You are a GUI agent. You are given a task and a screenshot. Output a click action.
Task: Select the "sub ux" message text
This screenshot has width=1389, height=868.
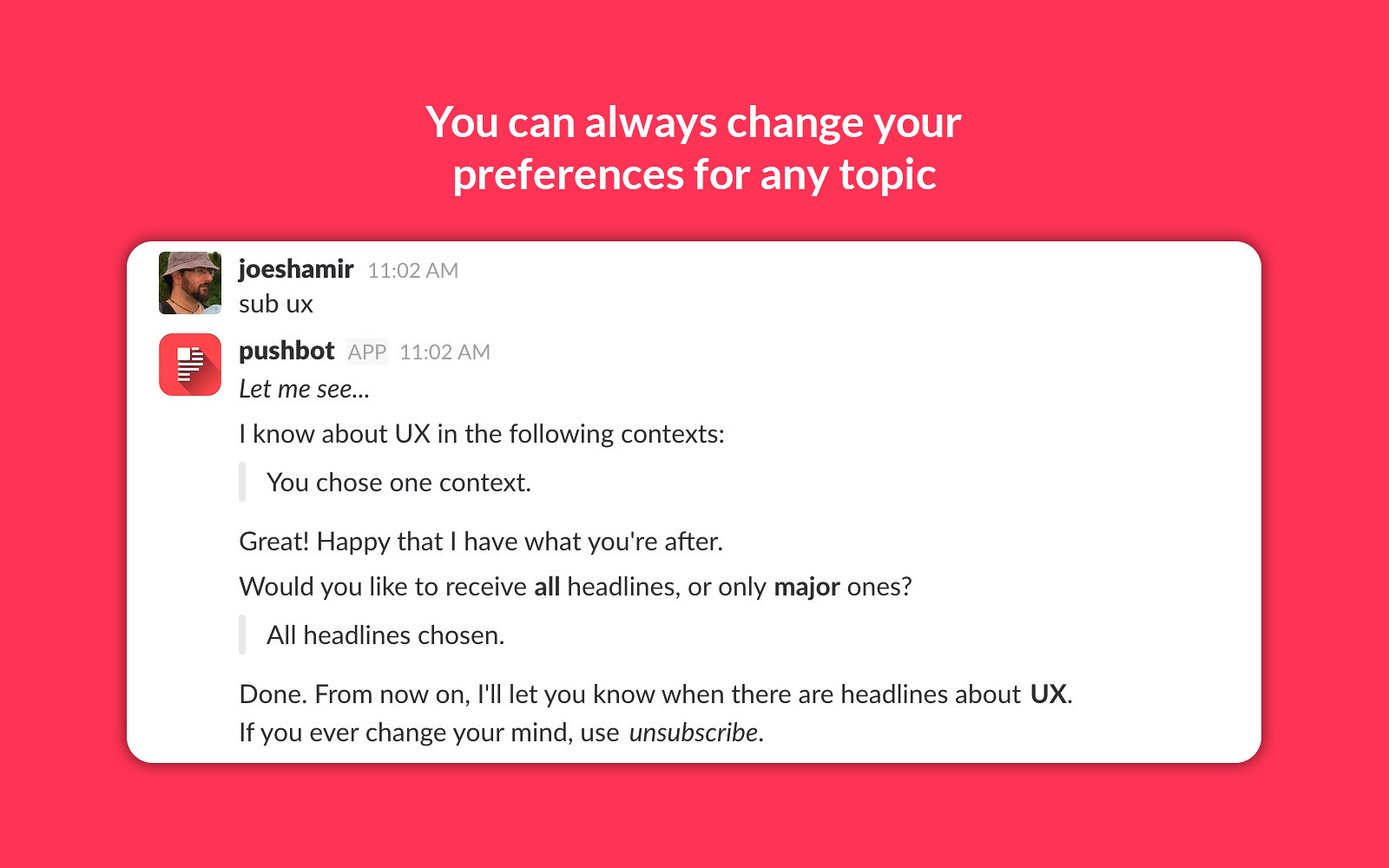coord(276,304)
